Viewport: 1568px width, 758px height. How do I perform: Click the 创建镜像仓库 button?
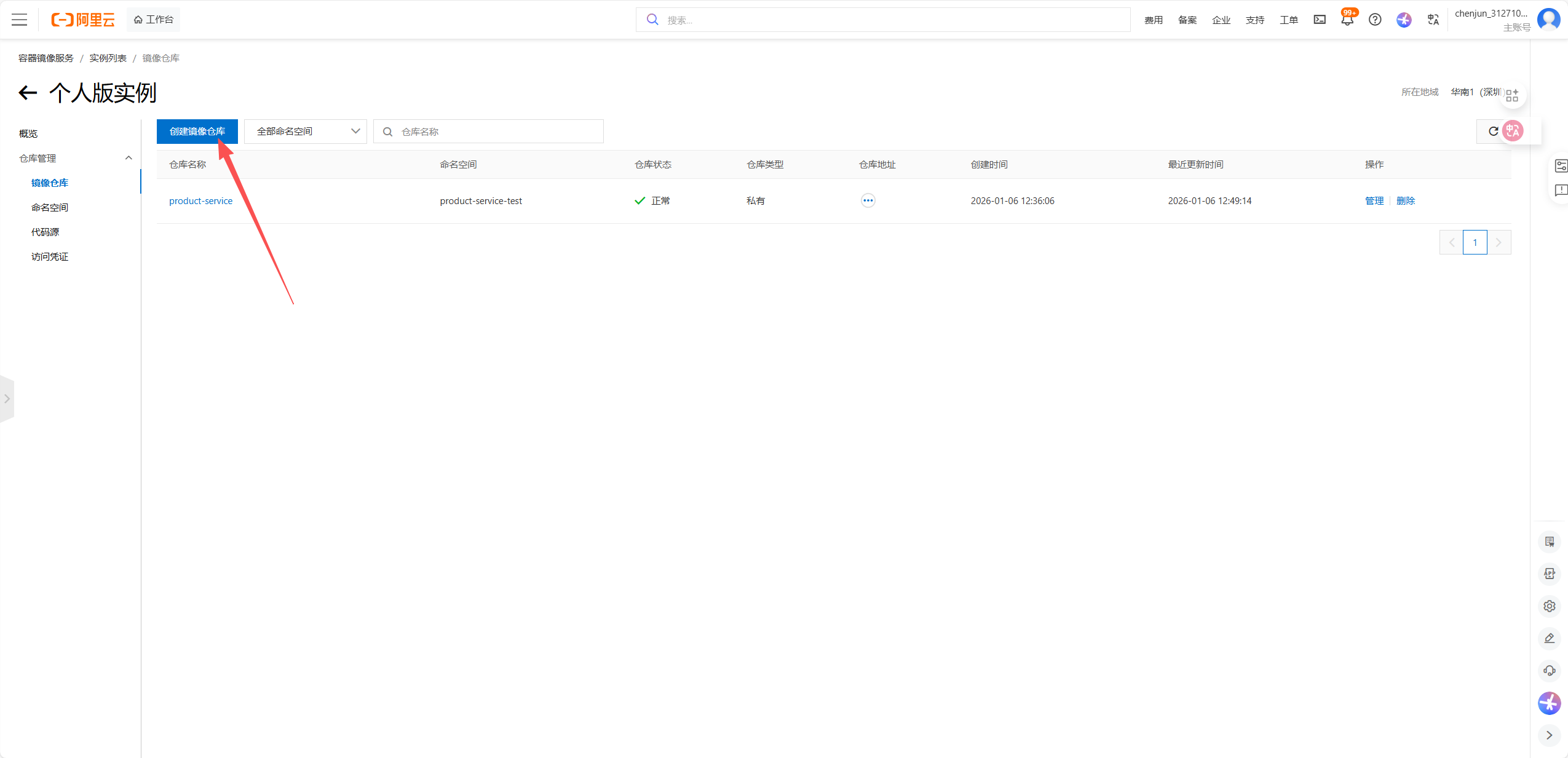pos(197,132)
